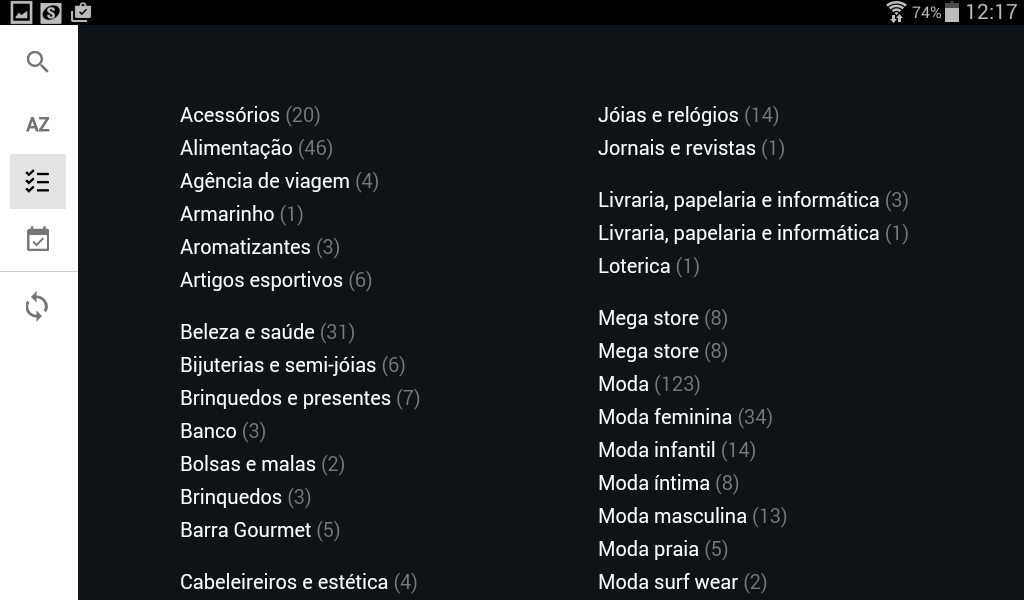Image resolution: width=1024 pixels, height=600 pixels.
Task: Select the Loterica category
Action: click(x=648, y=266)
